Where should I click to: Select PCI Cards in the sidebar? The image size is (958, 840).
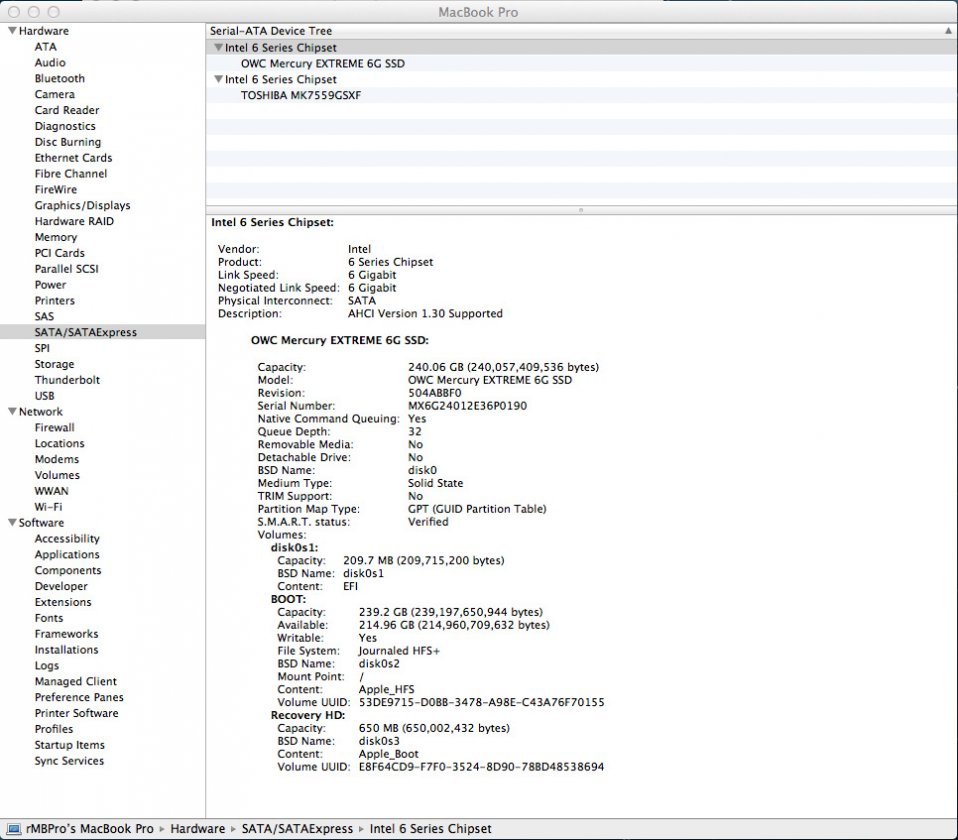click(60, 254)
